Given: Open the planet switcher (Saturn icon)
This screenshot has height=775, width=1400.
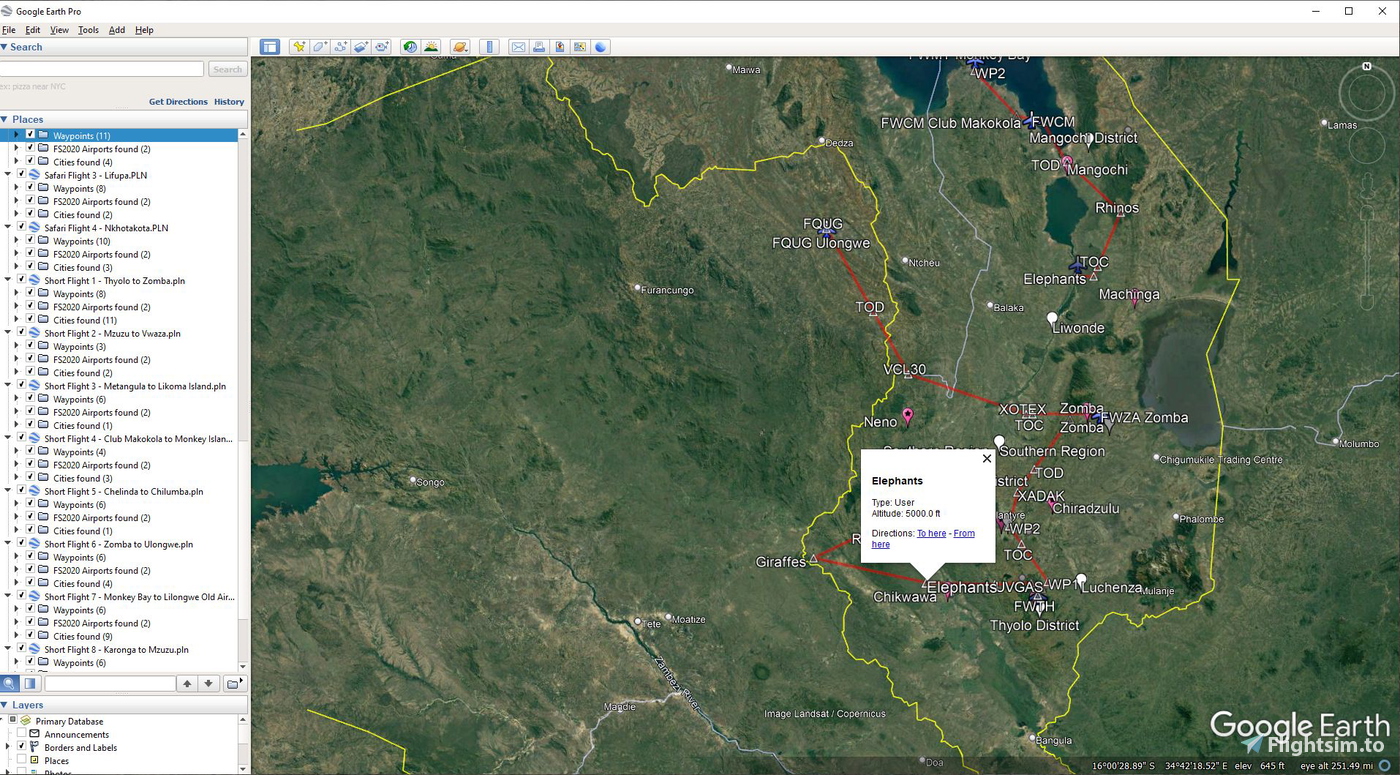Looking at the screenshot, I should pyautogui.click(x=460, y=47).
